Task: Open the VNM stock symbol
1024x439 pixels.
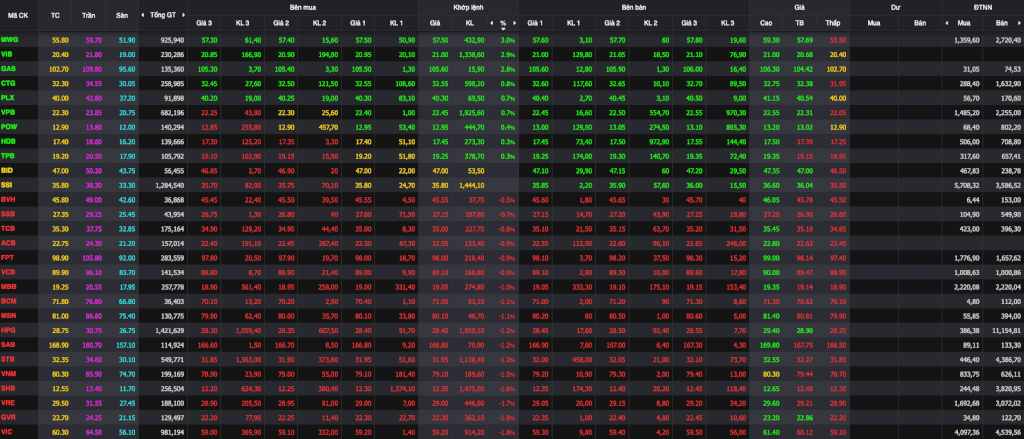Action: coord(8,374)
